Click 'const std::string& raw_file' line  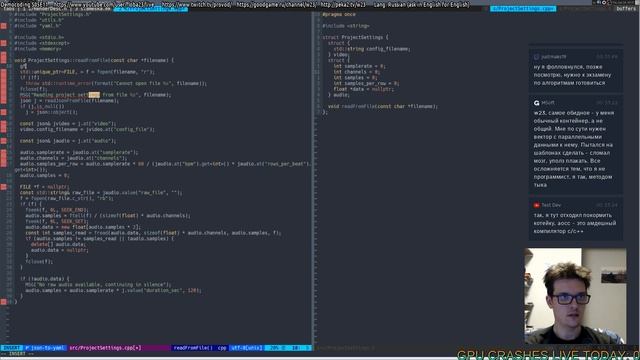coord(101,193)
